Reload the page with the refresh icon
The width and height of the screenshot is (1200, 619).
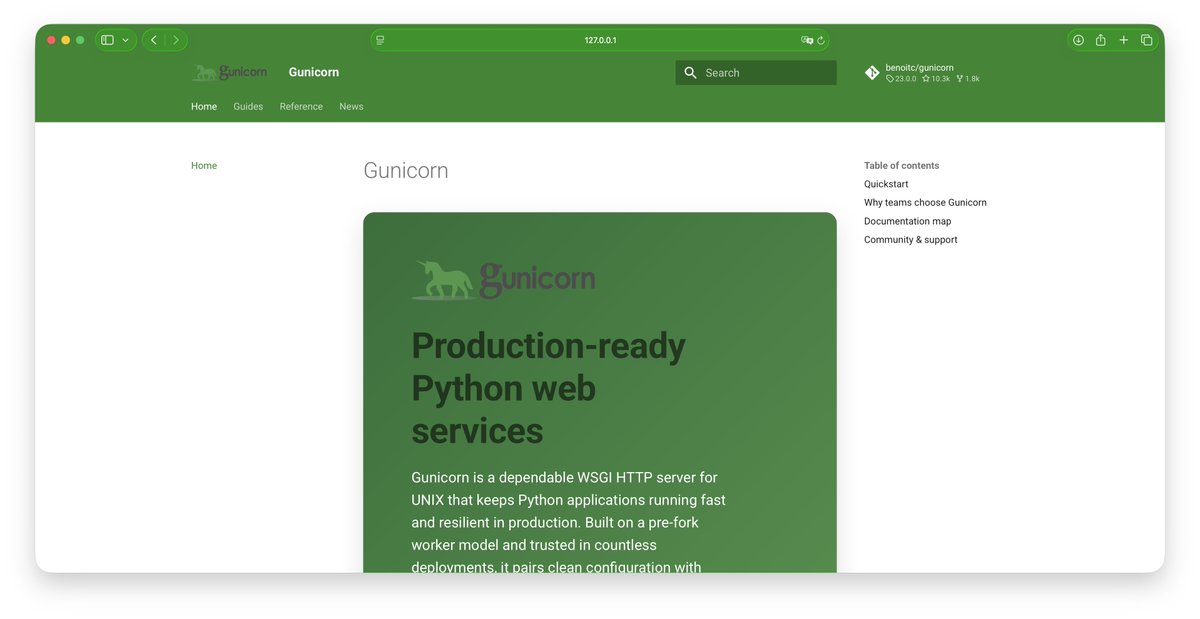[821, 40]
